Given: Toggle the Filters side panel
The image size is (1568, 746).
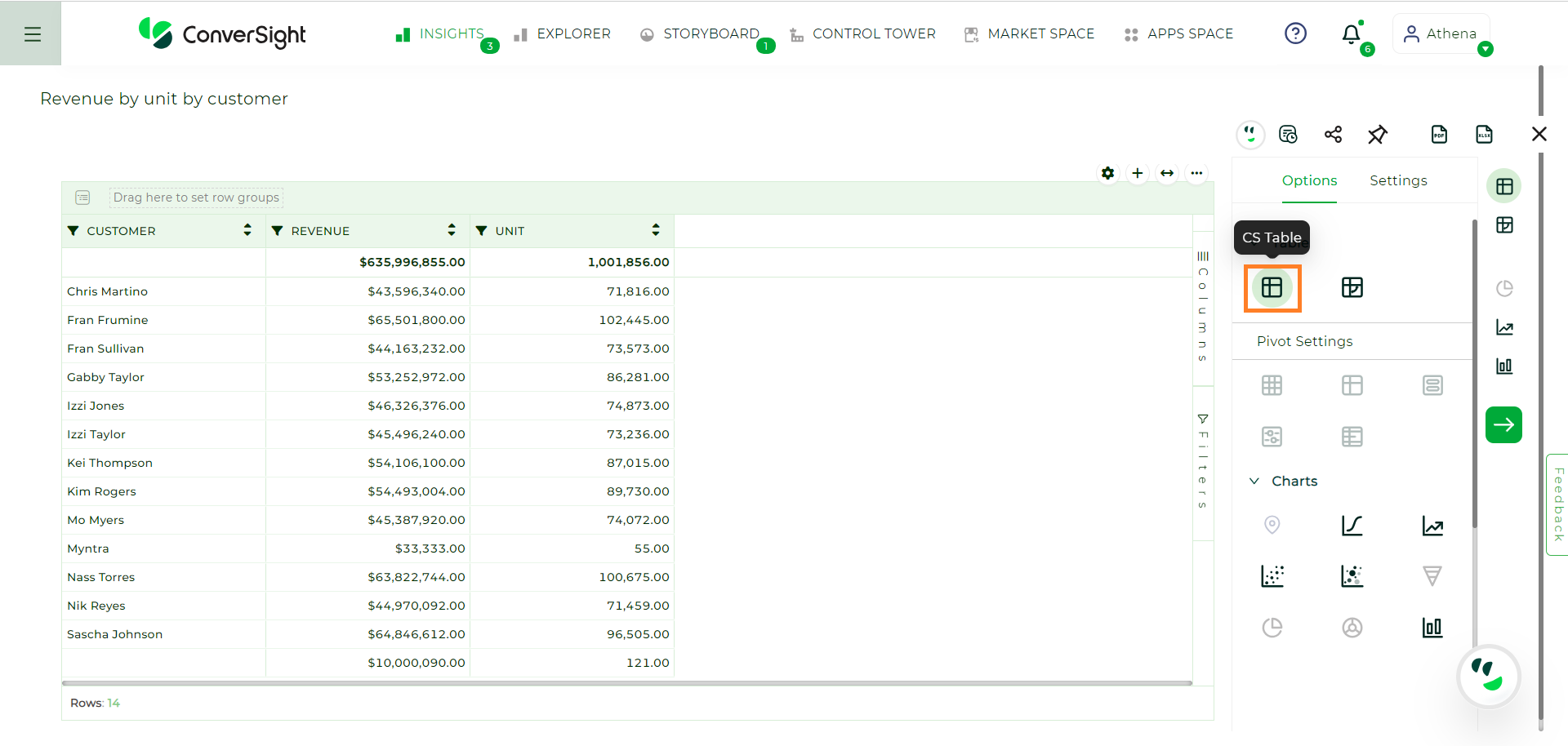Looking at the screenshot, I should pyautogui.click(x=1203, y=462).
